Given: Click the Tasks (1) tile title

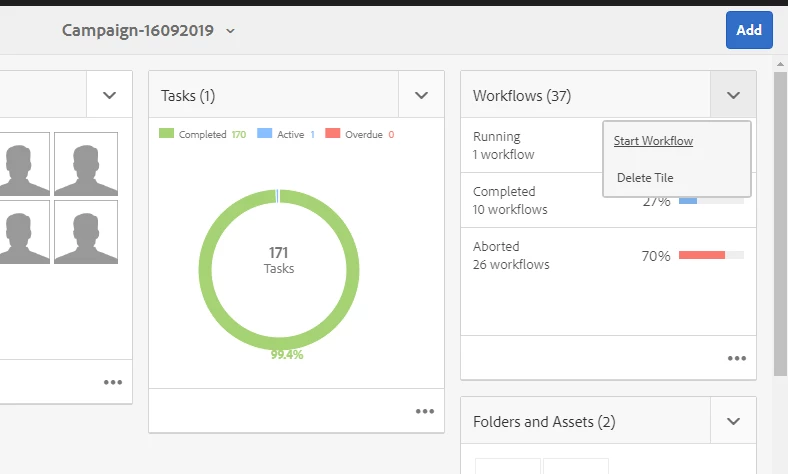Looking at the screenshot, I should [x=188, y=96].
